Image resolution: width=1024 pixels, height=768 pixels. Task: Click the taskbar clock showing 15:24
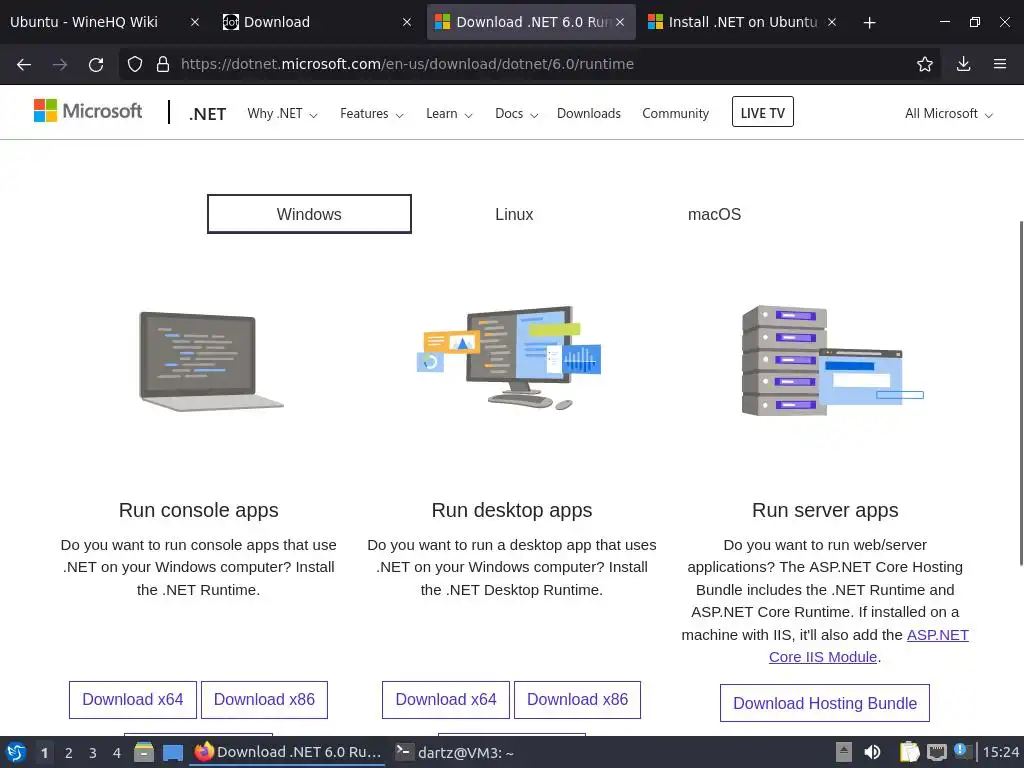[x=1001, y=752]
